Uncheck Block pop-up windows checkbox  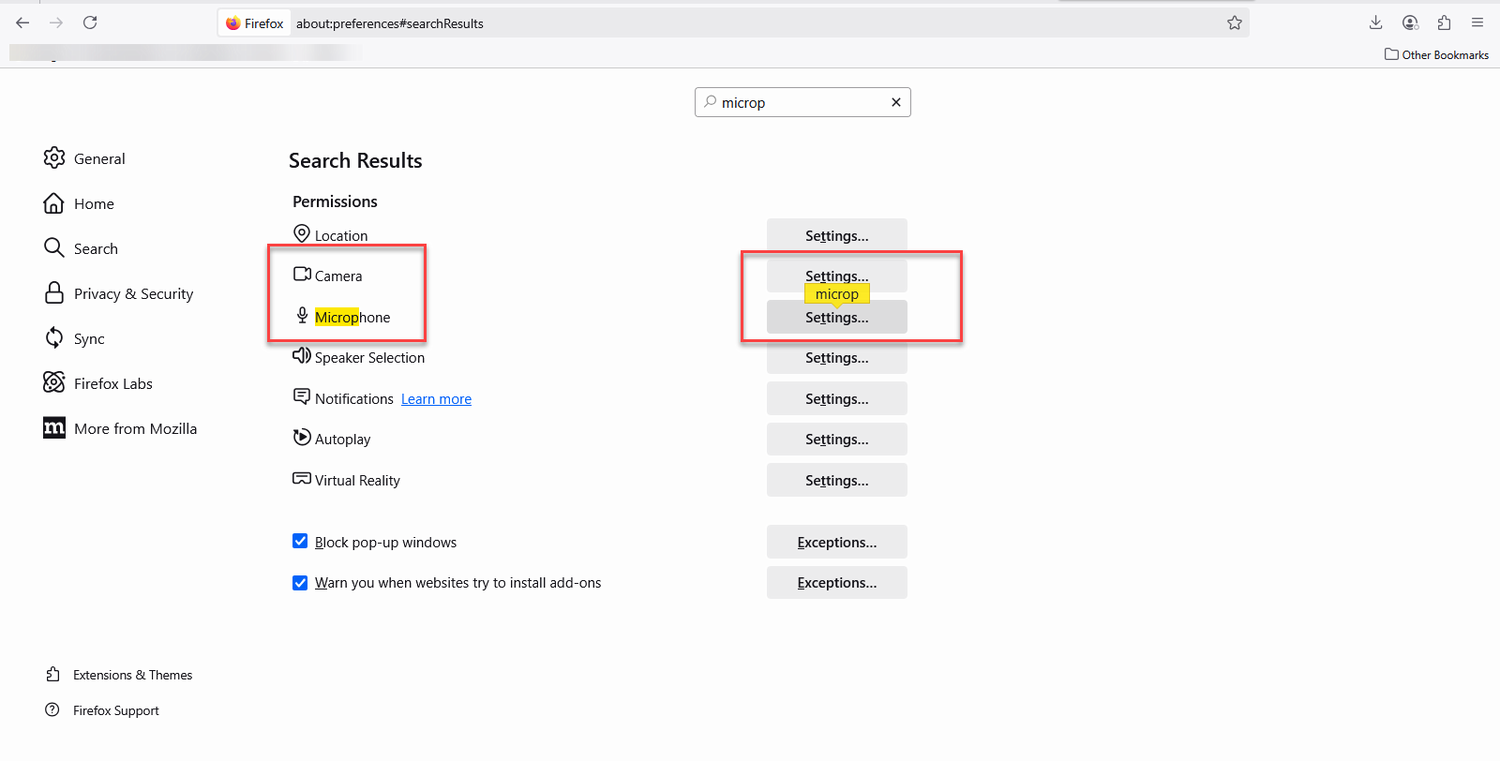click(x=300, y=541)
